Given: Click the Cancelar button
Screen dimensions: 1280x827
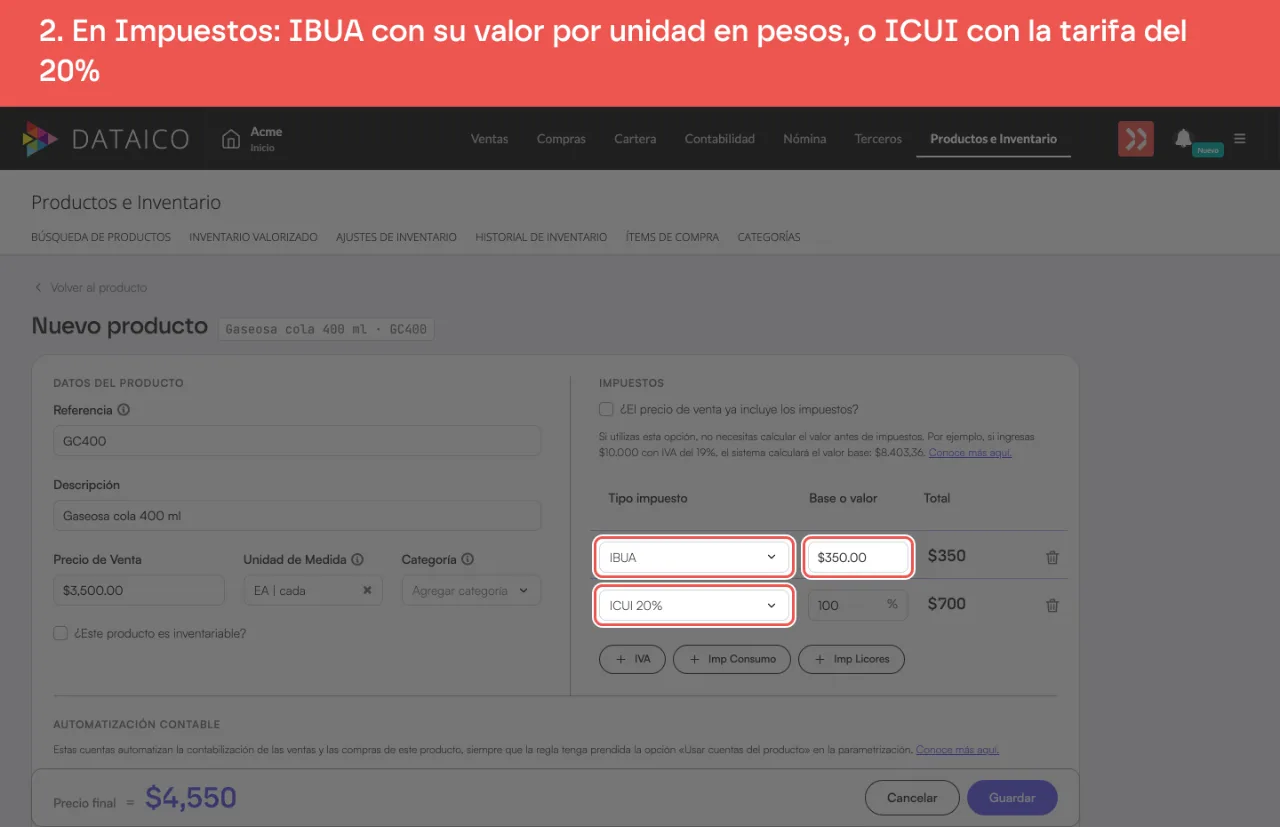Looking at the screenshot, I should (912, 798).
